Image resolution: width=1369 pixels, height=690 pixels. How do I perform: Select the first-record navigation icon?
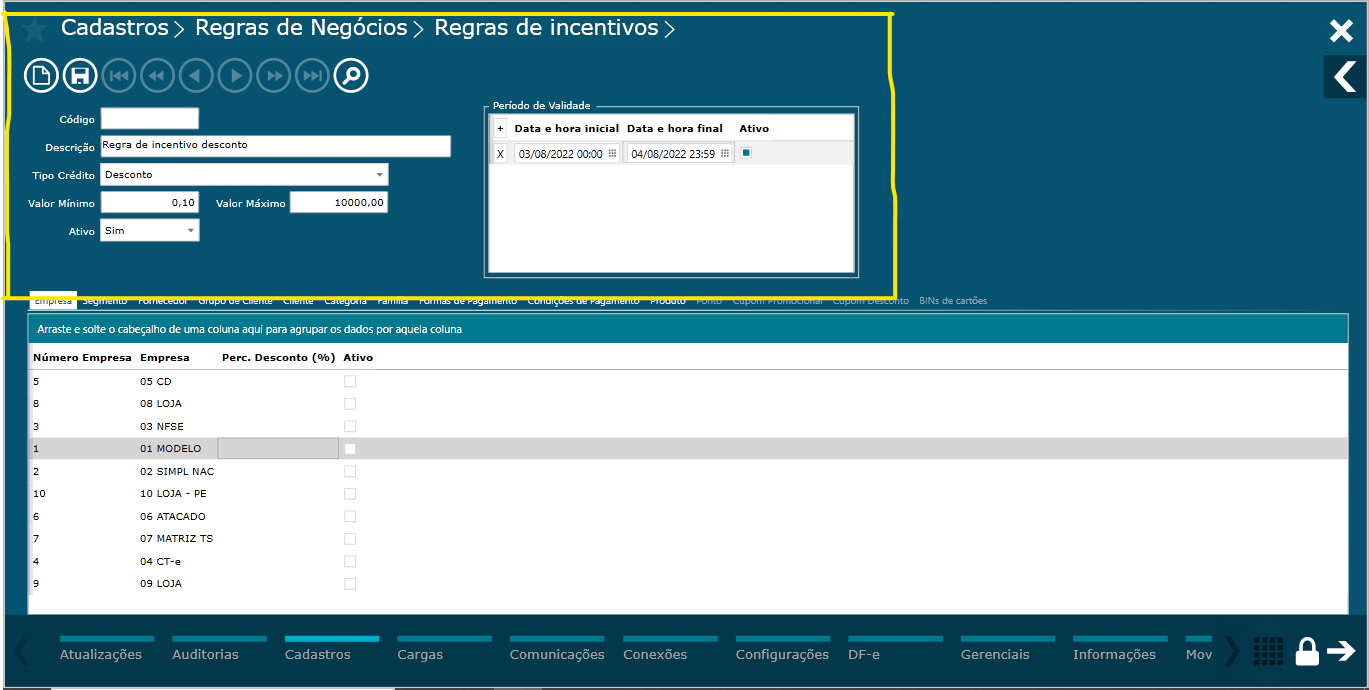(118, 75)
